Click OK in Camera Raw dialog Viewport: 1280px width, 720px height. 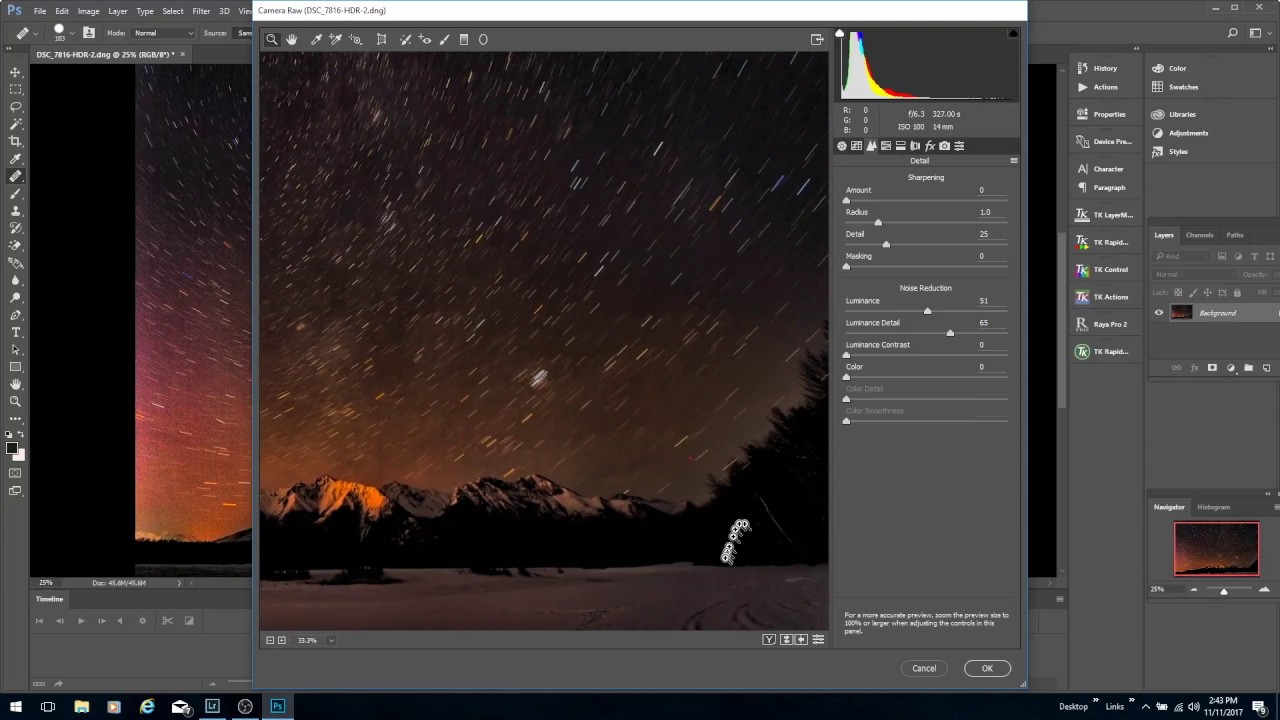(x=987, y=668)
